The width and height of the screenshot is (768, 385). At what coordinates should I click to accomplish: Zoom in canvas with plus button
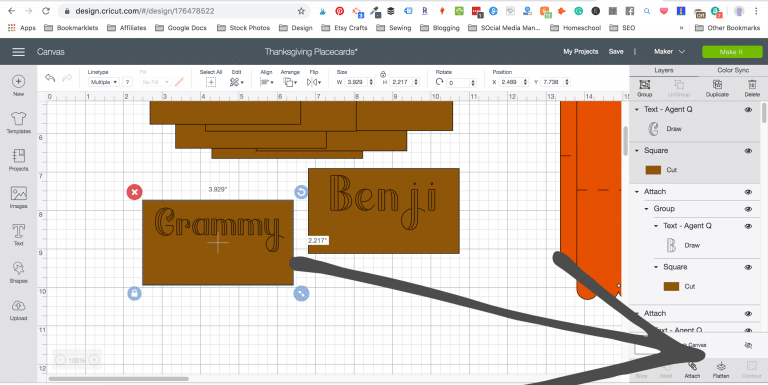point(94,360)
